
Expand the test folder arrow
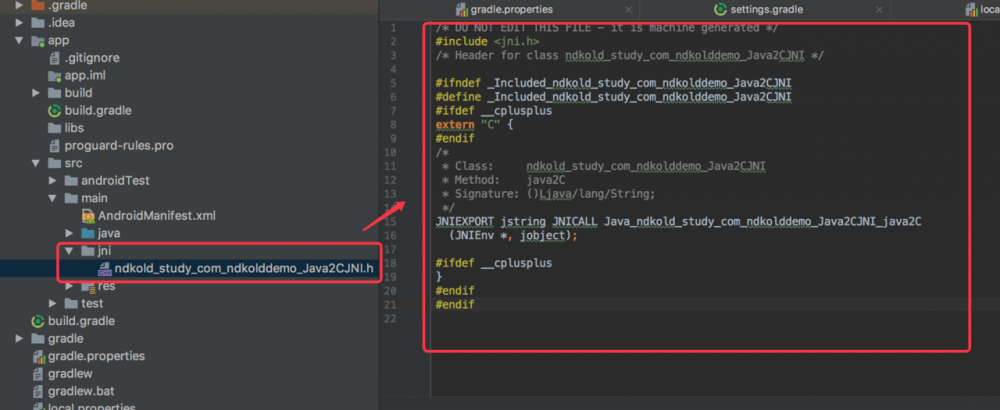53,304
